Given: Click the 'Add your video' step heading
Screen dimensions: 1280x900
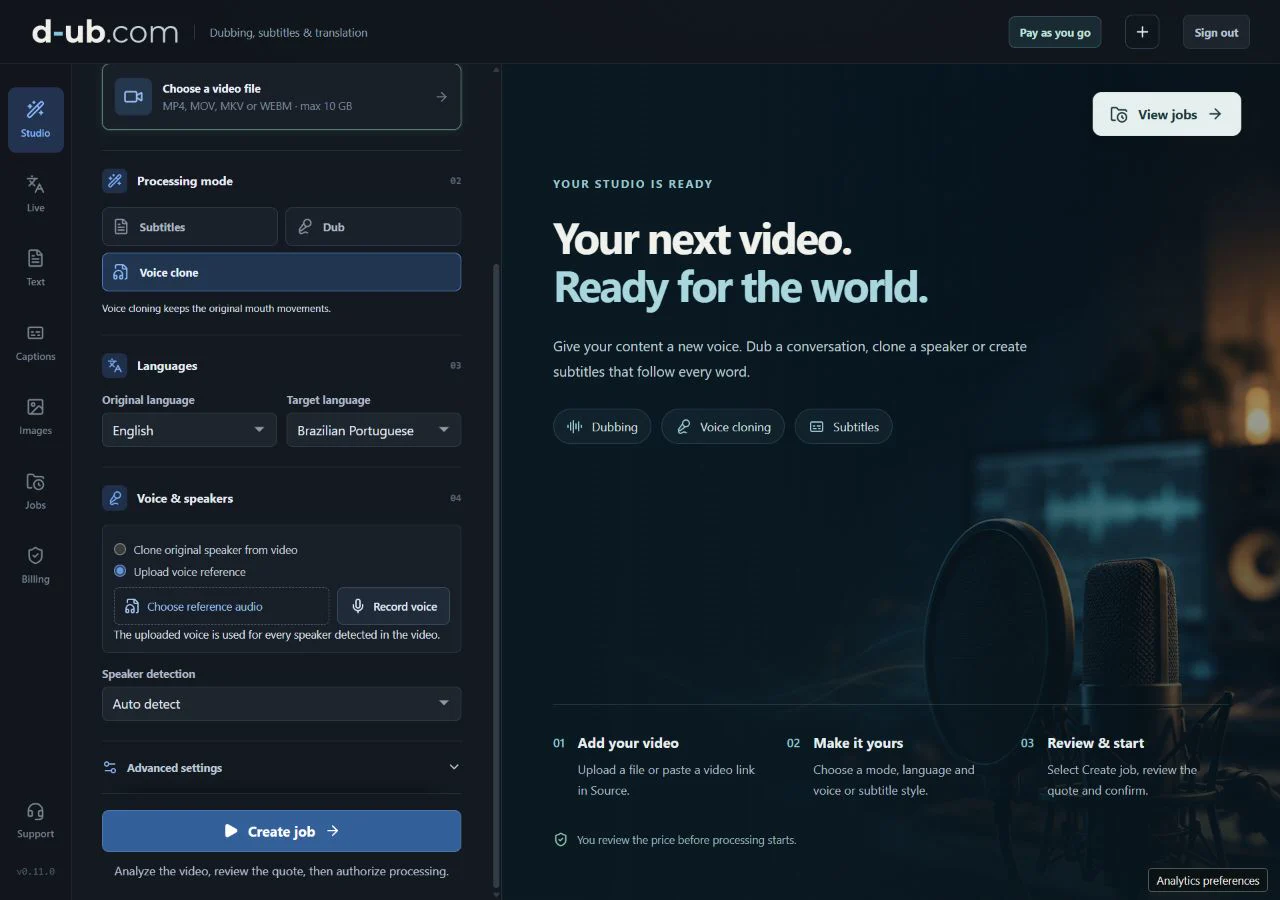Looking at the screenshot, I should (x=628, y=743).
